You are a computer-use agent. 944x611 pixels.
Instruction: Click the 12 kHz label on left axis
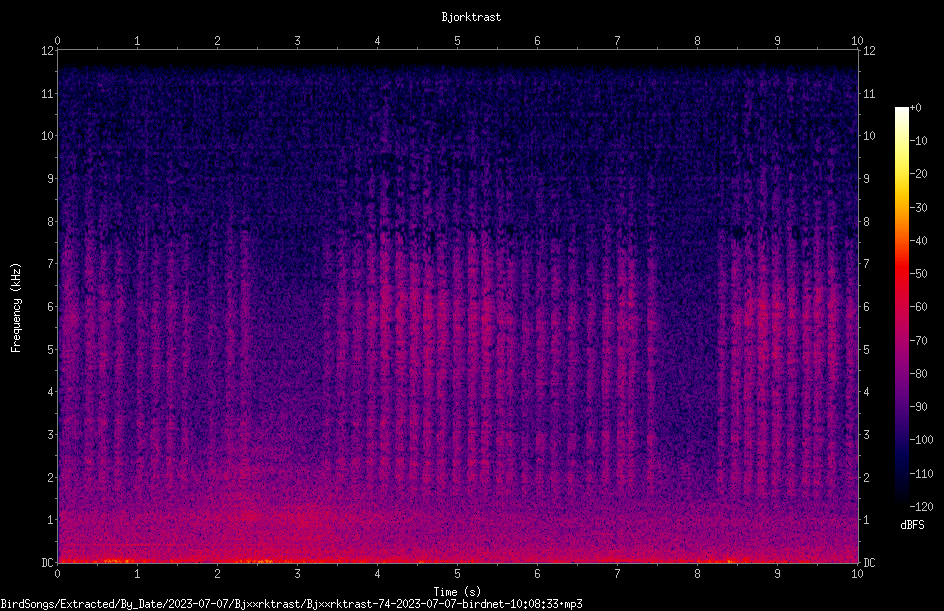pos(48,51)
